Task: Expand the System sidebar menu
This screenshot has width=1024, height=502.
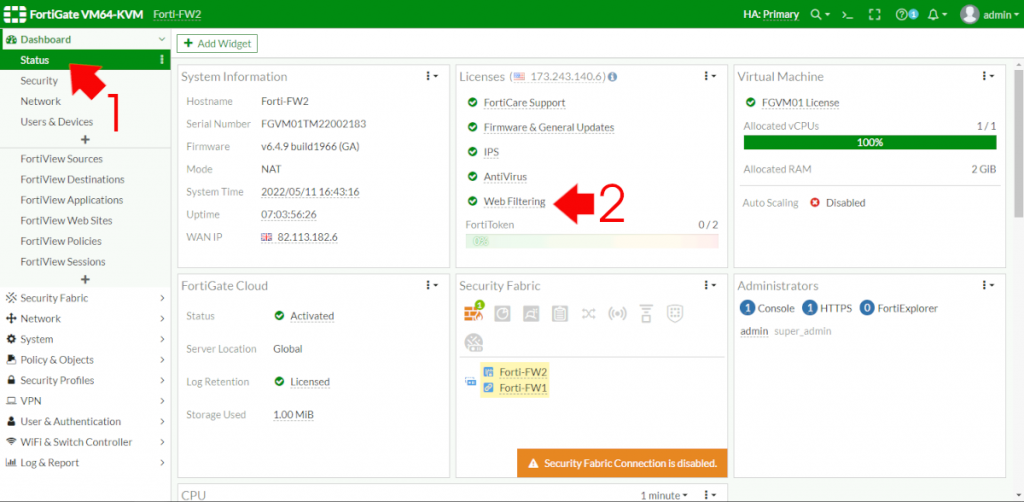Action: (x=85, y=339)
